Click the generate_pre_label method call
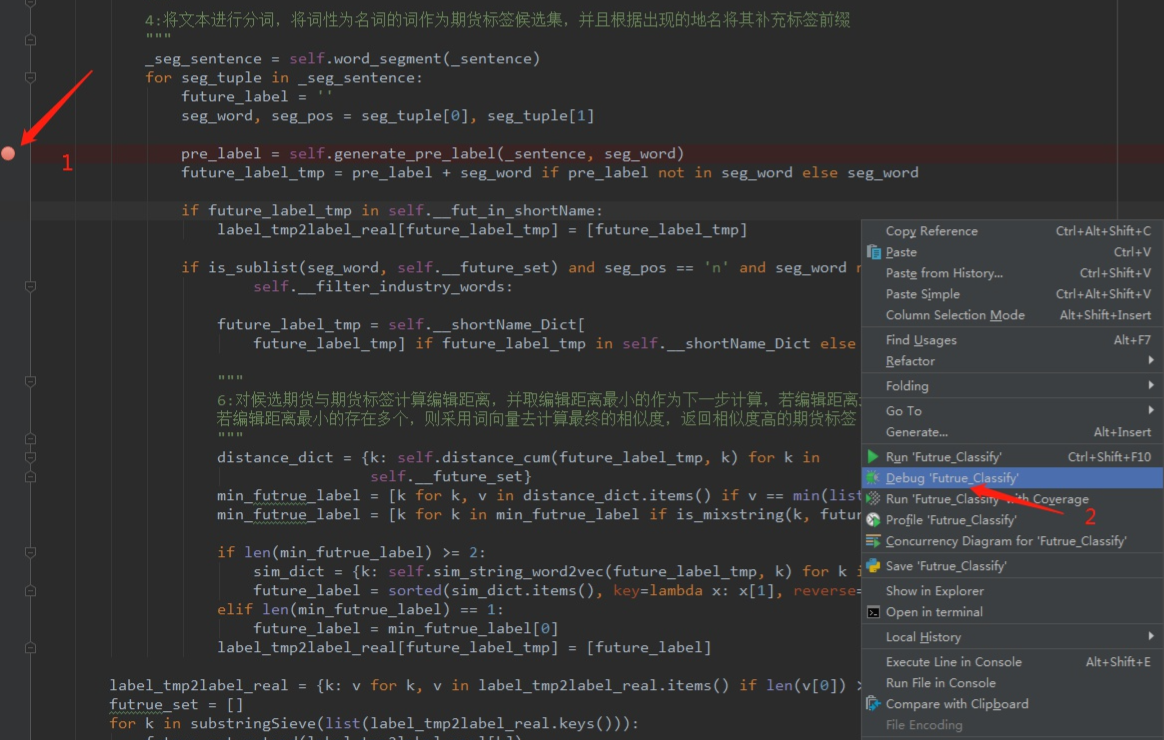The image size is (1164, 740). (x=414, y=154)
